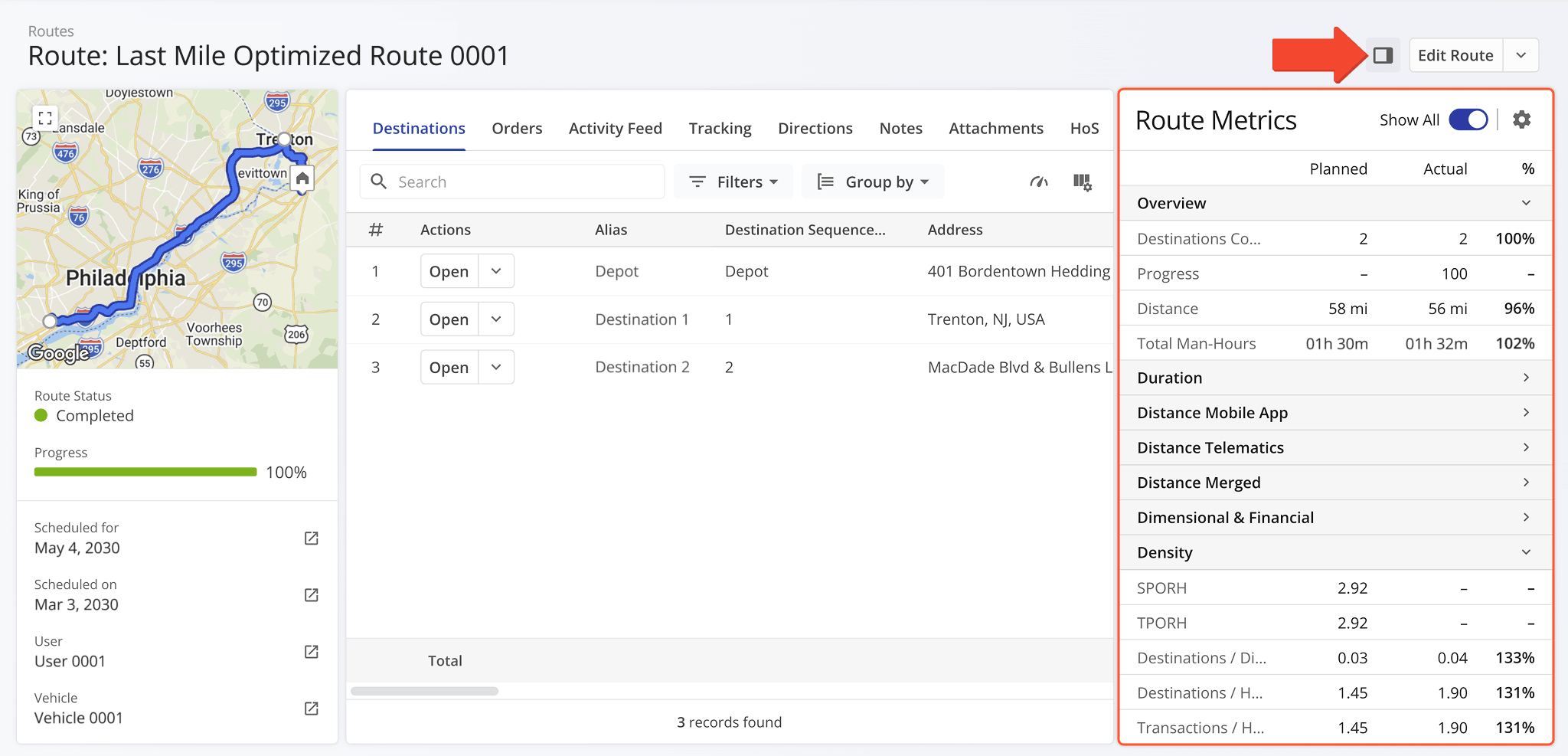The width and height of the screenshot is (1568, 756).
Task: Click the Edit Route button
Action: tap(1455, 54)
